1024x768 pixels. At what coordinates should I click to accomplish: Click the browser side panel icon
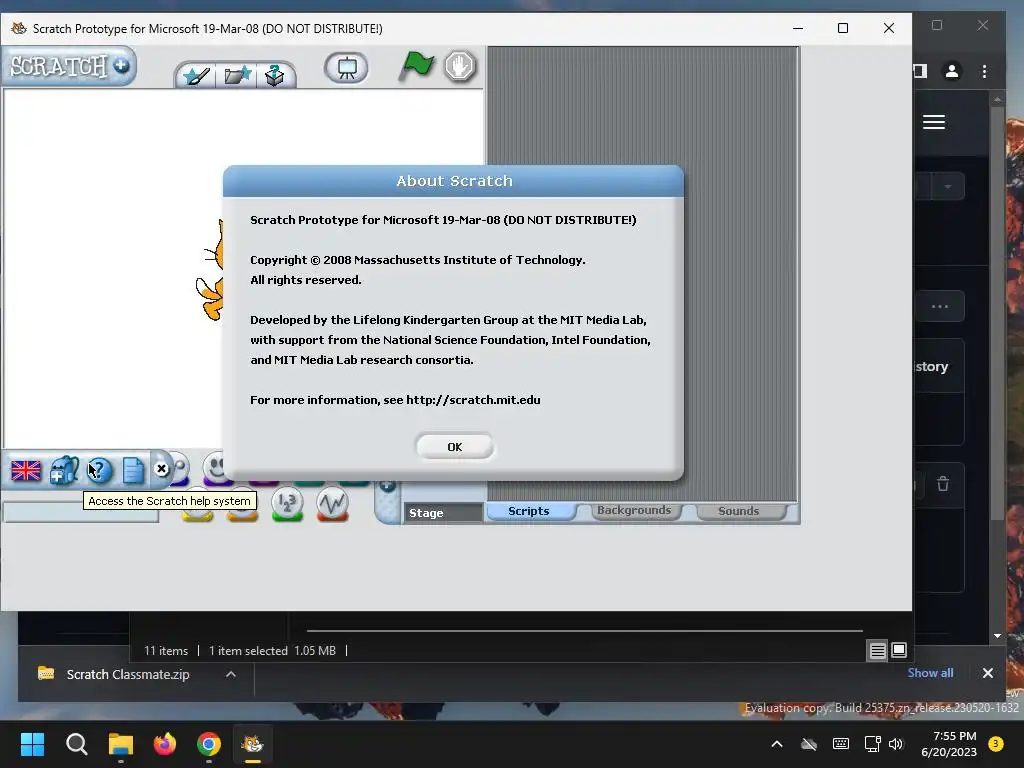[920, 71]
